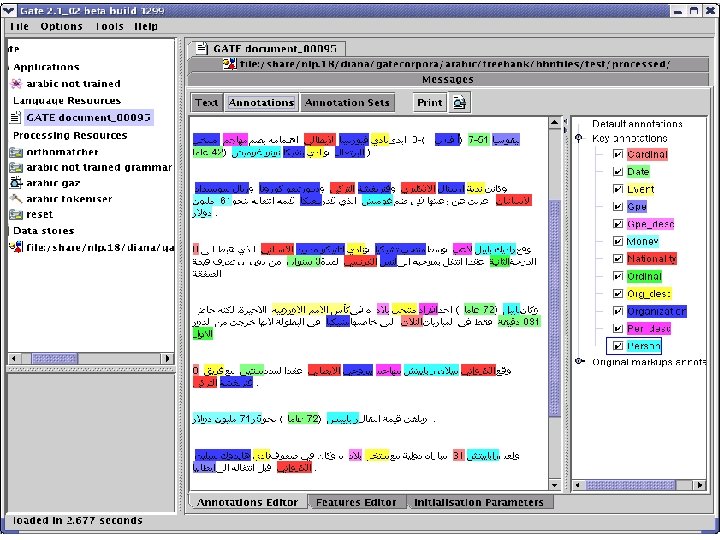Select the Default annotations node
Screen dimensions: 720x540
637,124
